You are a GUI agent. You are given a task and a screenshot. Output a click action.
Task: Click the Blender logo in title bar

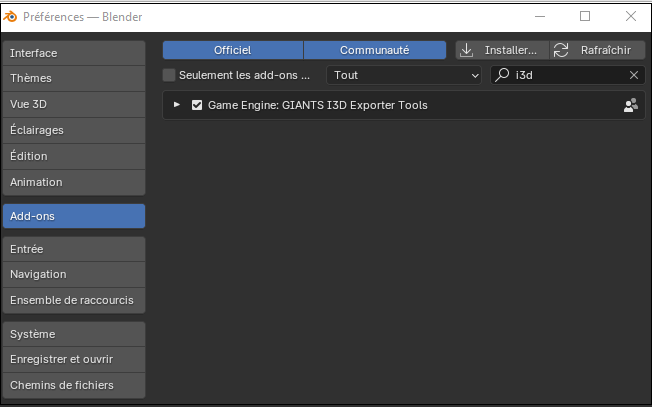coord(13,16)
